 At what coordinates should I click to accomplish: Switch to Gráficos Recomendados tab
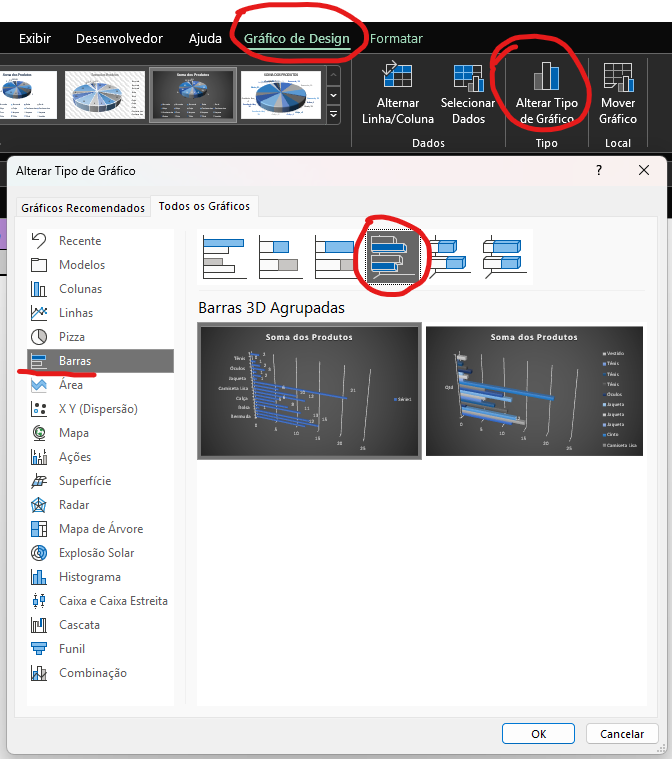coord(83,208)
